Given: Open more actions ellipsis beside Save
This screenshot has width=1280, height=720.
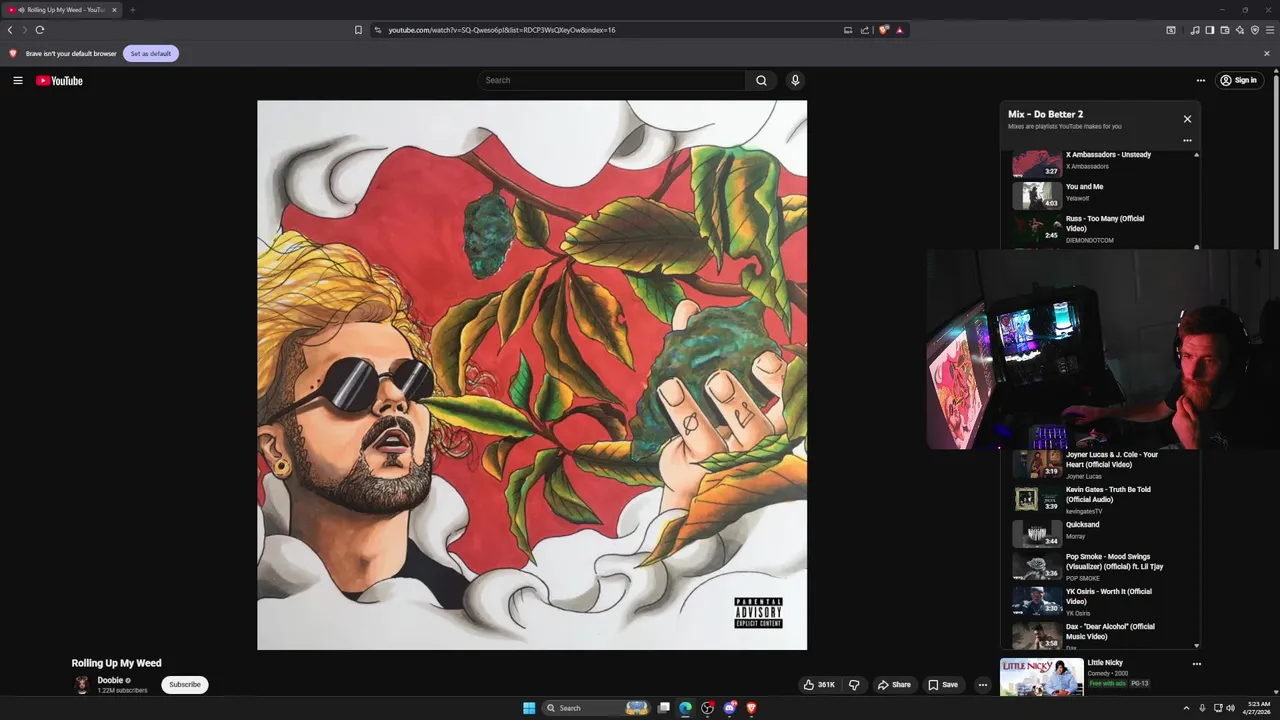Looking at the screenshot, I should pos(983,685).
